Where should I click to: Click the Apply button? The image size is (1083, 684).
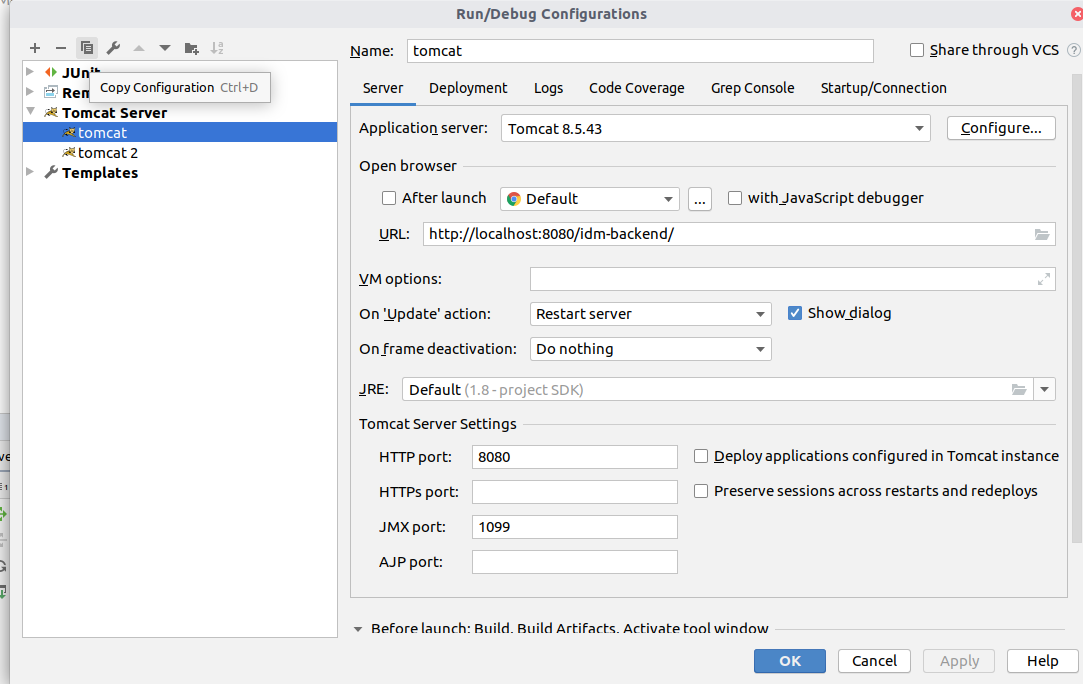[959, 661]
